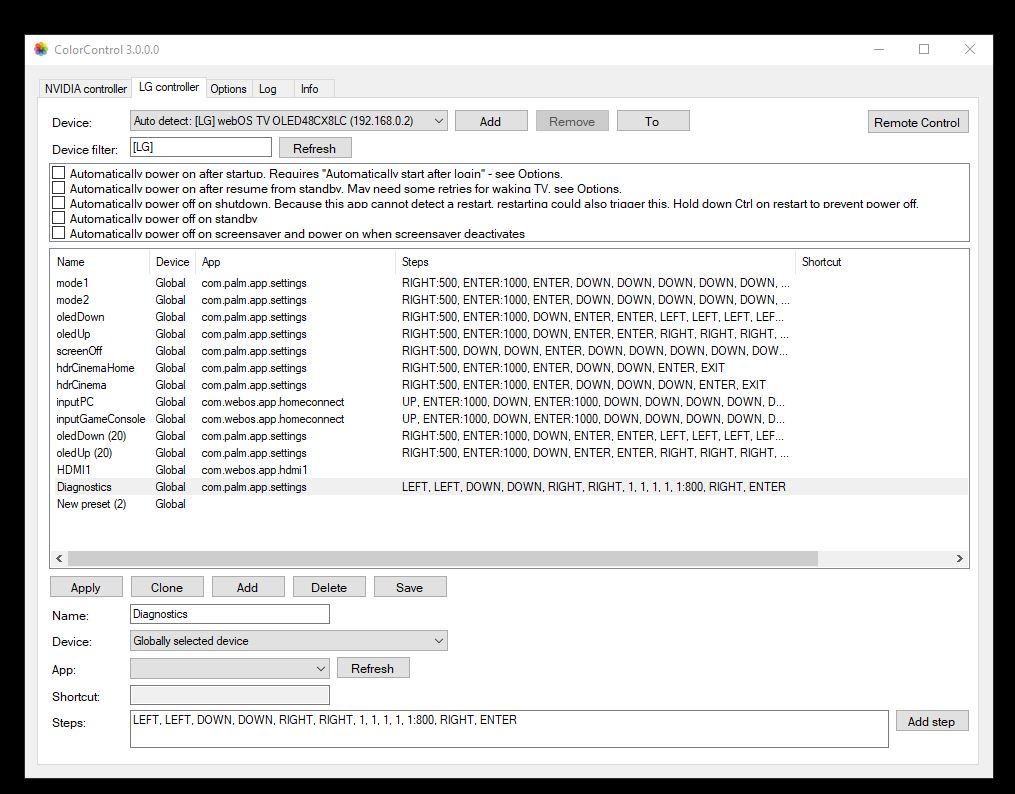Click into the Steps text box
1015x794 pixels.
509,729
